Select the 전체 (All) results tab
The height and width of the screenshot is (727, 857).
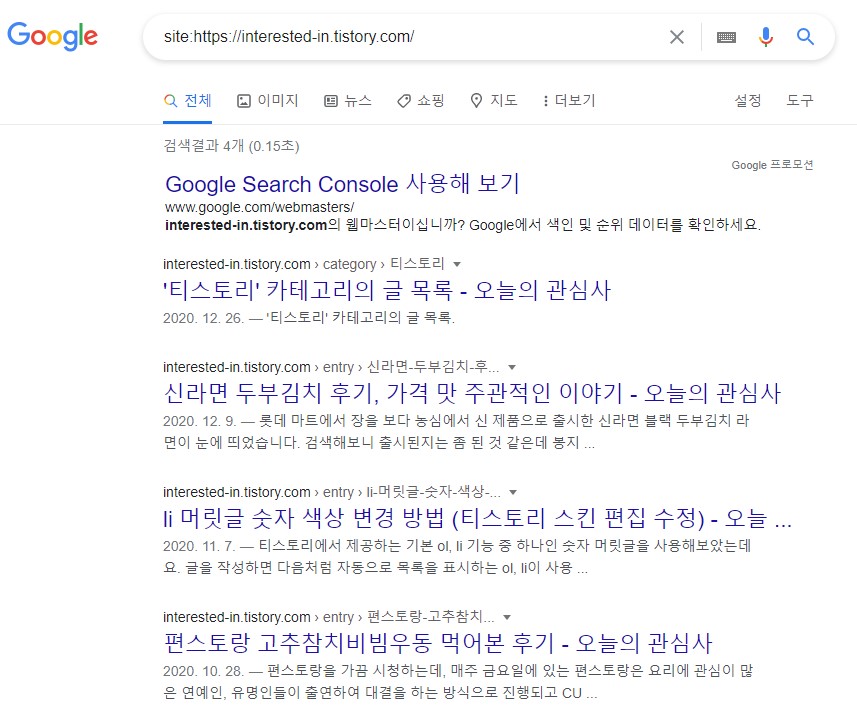click(x=187, y=101)
